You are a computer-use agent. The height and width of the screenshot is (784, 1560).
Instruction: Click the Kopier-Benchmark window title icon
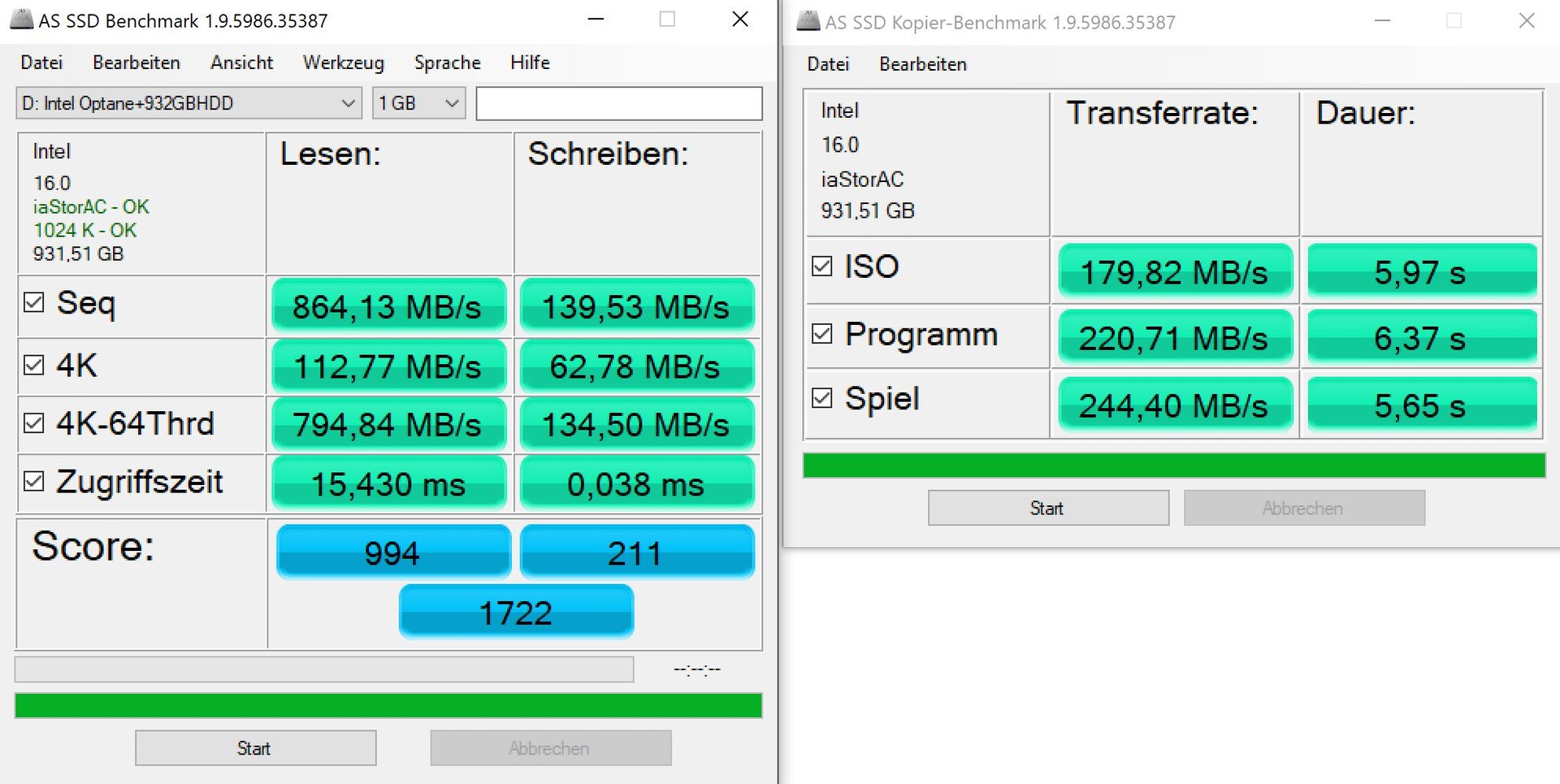[x=808, y=22]
